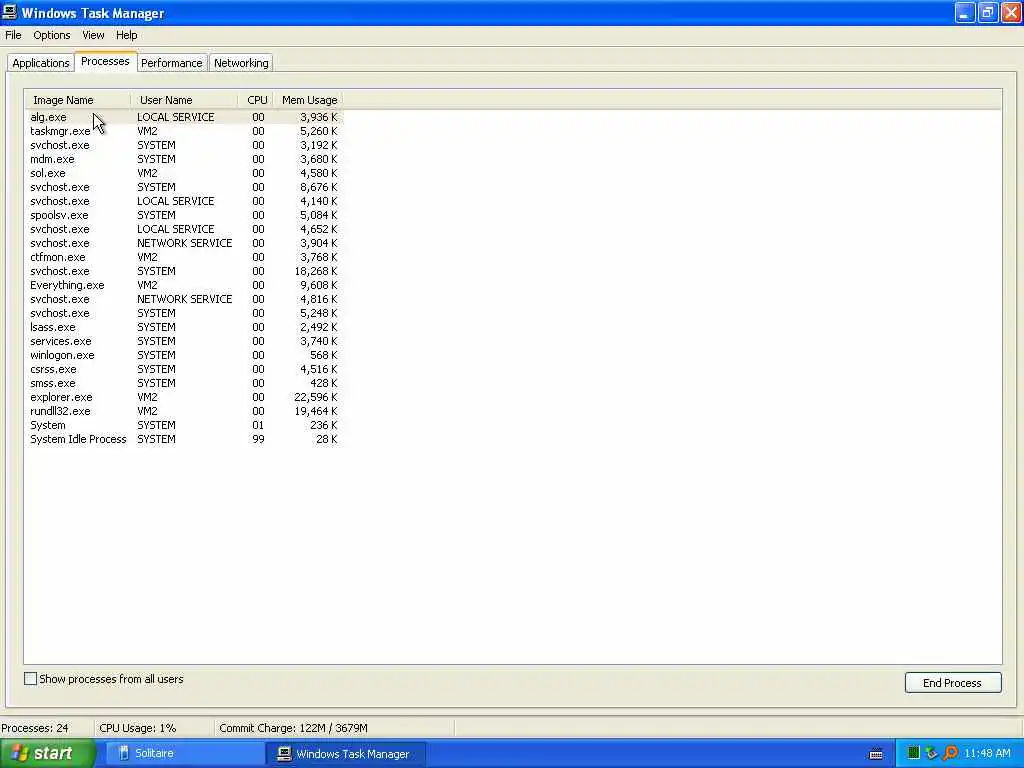The image size is (1024, 768).
Task: Click the Commit Charge status entry
Action: 293,728
